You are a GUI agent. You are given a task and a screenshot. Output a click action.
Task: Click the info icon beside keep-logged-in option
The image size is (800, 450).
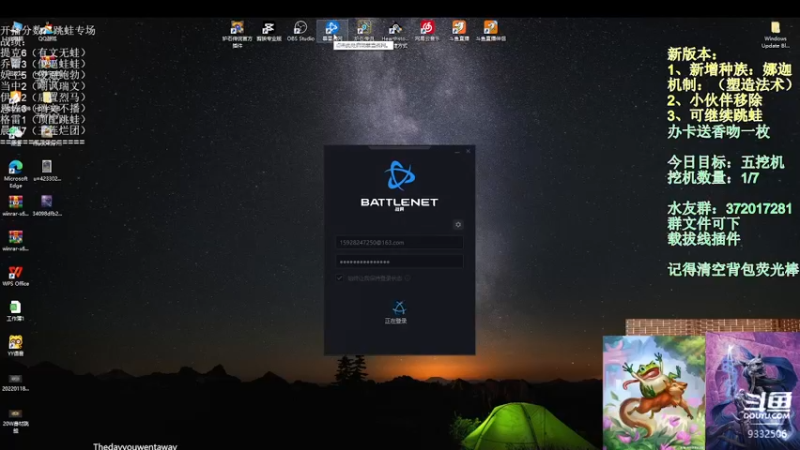407,278
